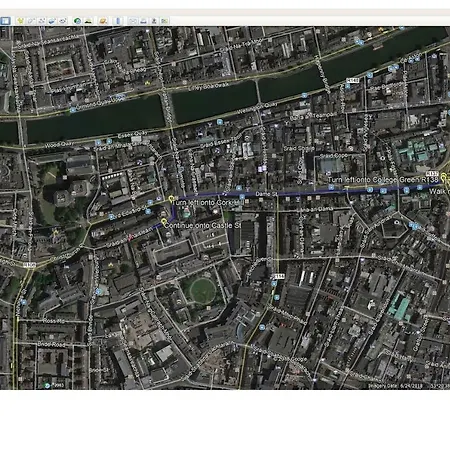Toggle the sidebar panel button
This screenshot has height=450, width=450.
(5, 21)
